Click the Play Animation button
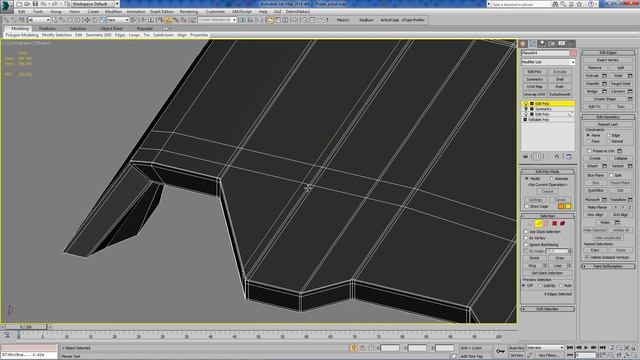This screenshot has height=360, width=640. tap(587, 347)
